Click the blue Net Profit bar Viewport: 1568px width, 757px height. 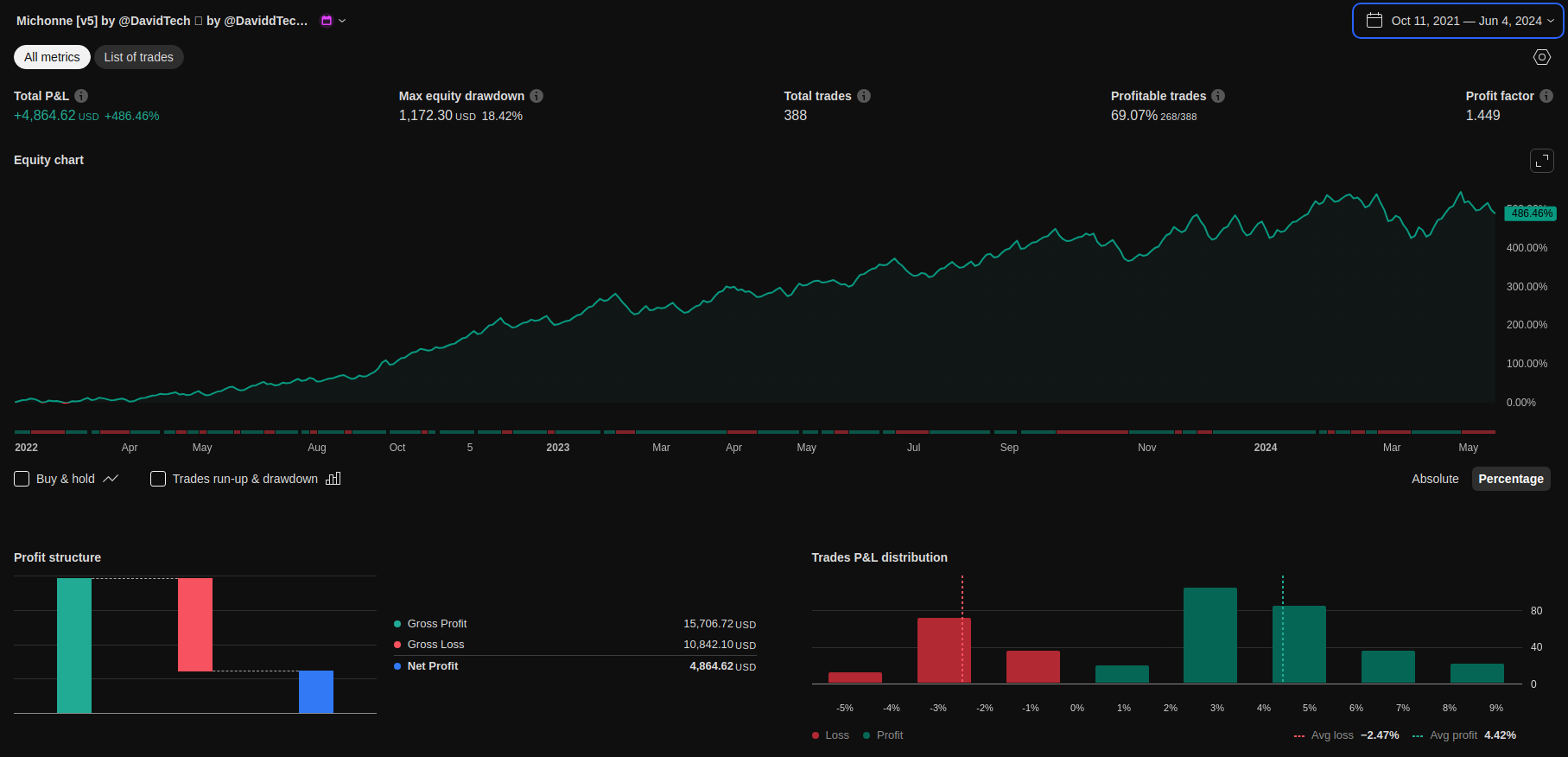click(316, 691)
